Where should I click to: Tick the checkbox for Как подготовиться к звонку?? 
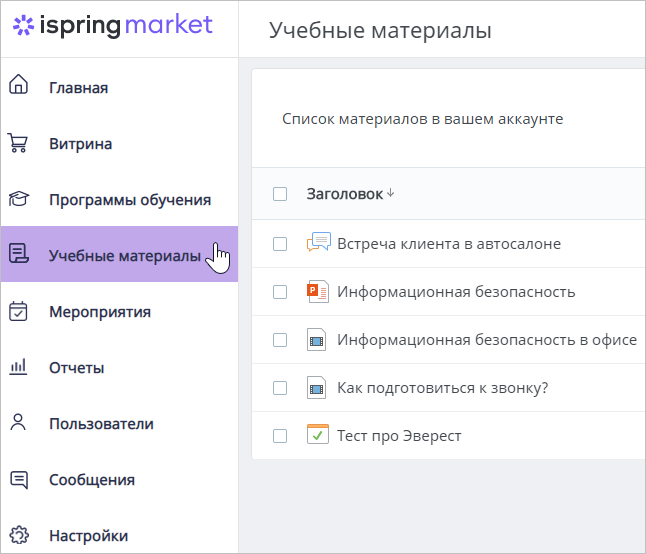[x=280, y=388]
